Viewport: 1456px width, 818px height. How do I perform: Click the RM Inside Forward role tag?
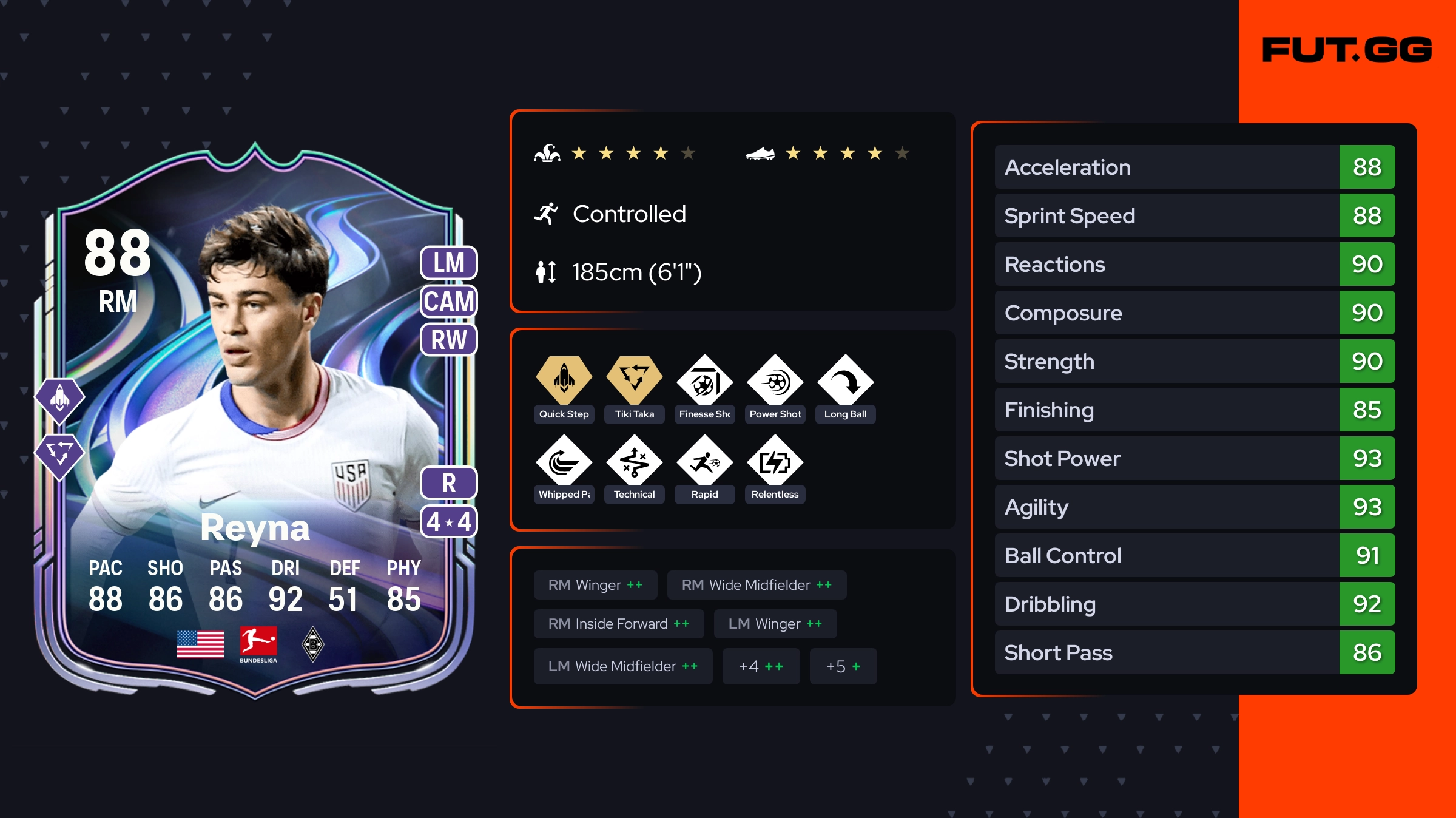pos(619,624)
